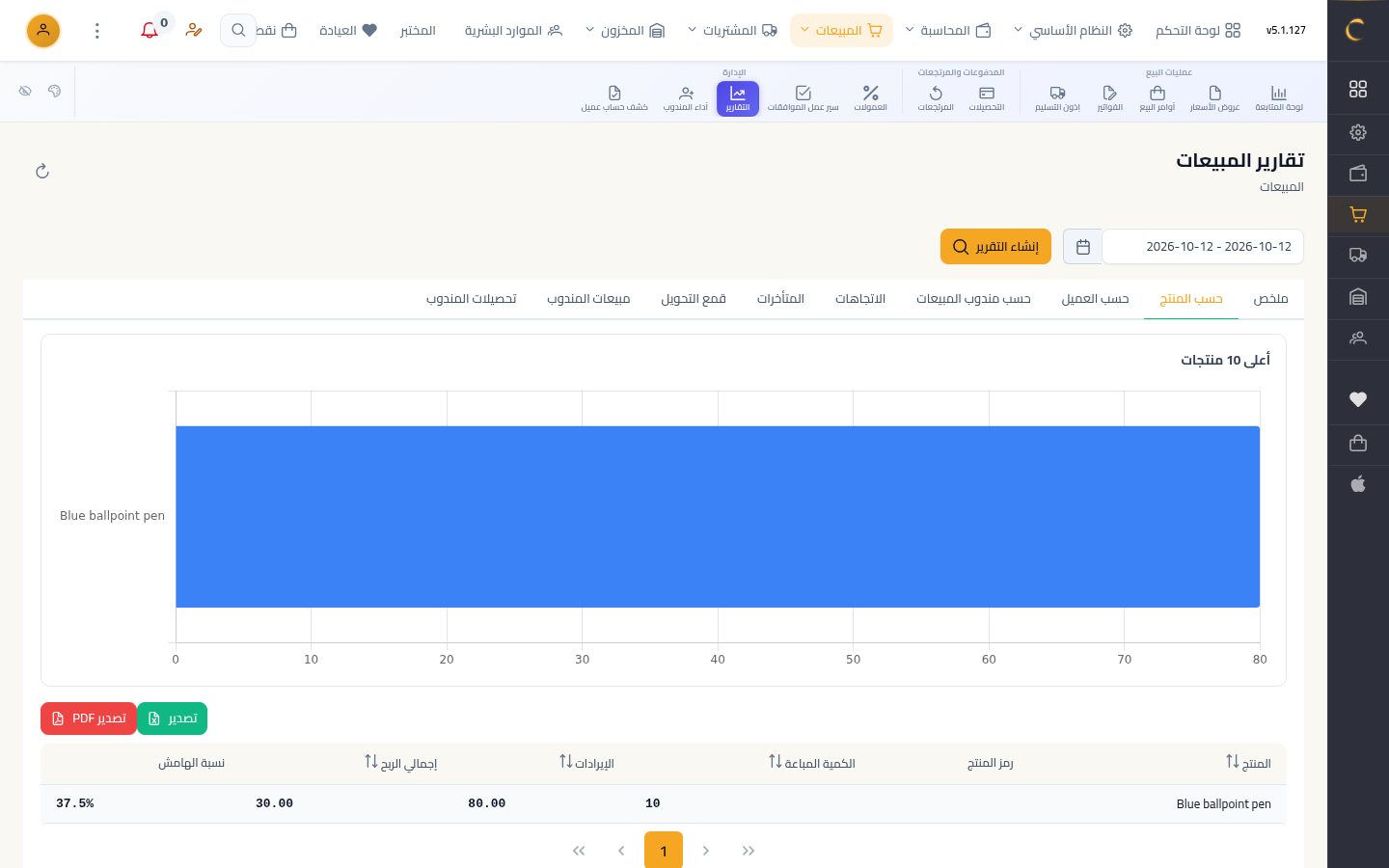Open the sales dashboard (لوحة المتابعة) toolbar icon
Screen dimensions: 1389x868
click(1279, 97)
